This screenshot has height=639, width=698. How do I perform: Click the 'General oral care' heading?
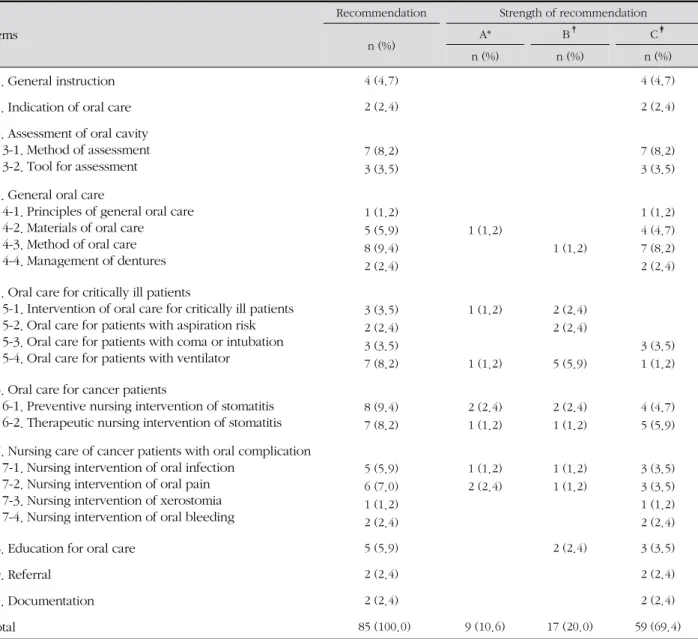56,195
